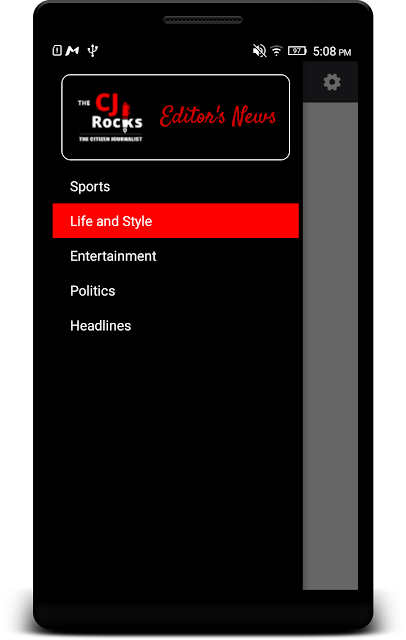Tap the USB connection status icon

[93, 51]
